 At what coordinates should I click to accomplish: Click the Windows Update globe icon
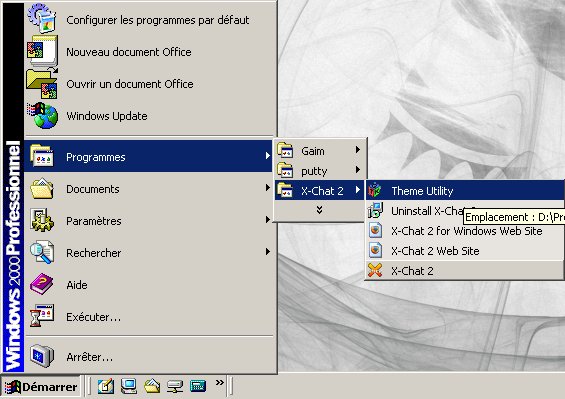point(42,116)
